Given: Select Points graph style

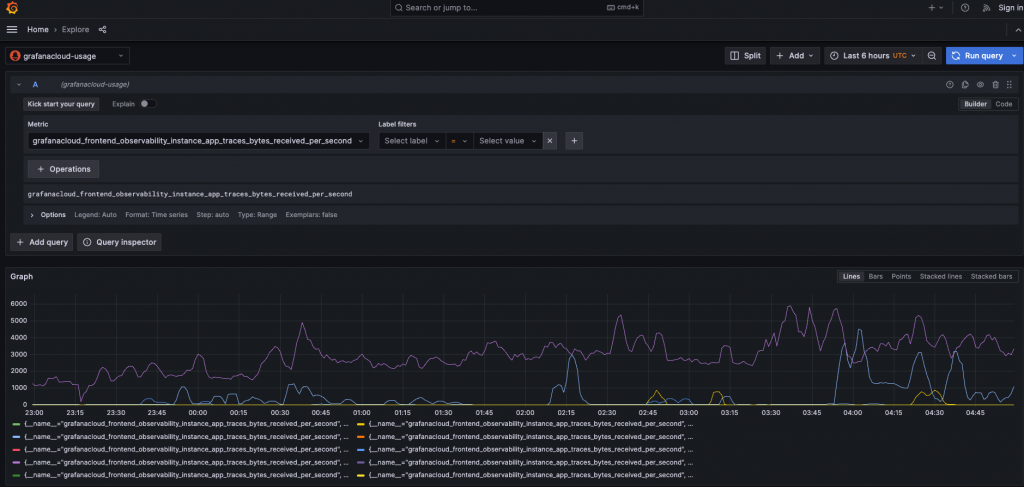Looking at the screenshot, I should (901, 277).
